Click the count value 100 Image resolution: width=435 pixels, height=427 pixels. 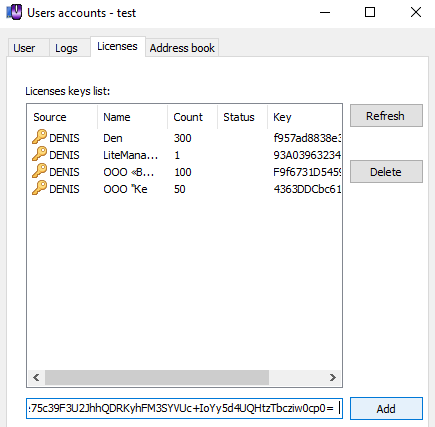click(183, 172)
